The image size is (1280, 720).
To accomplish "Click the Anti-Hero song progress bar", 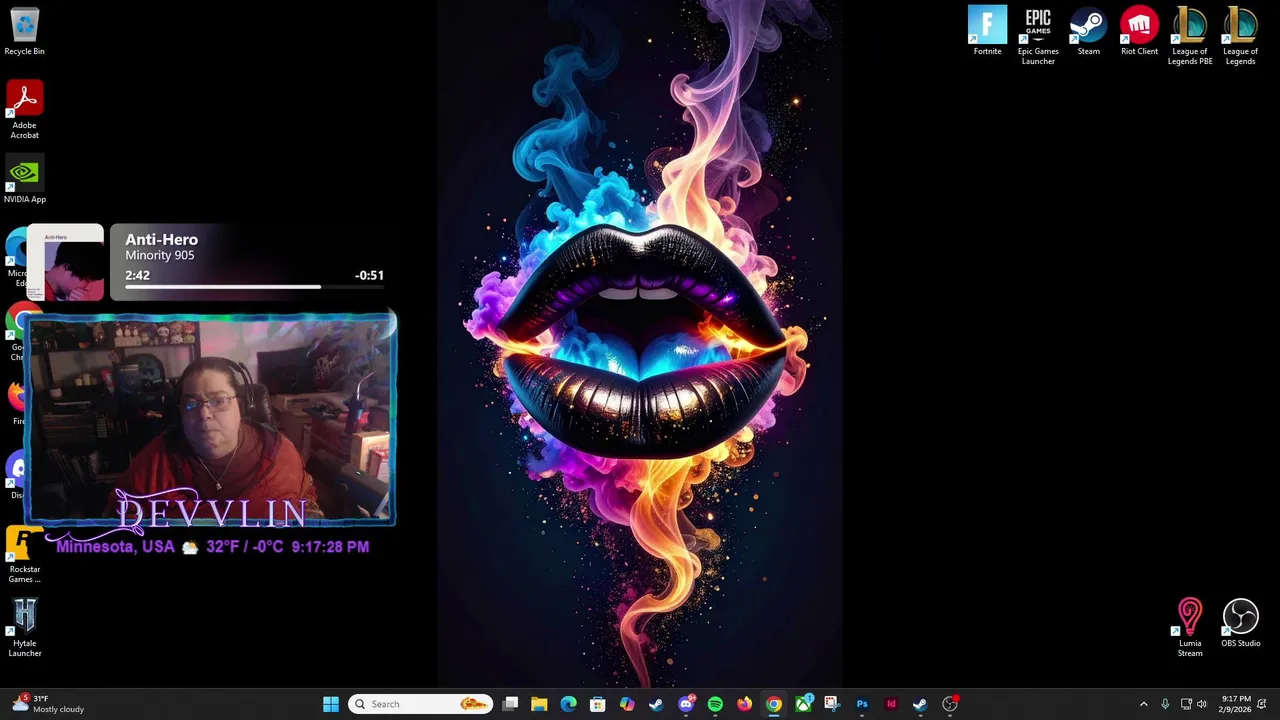I will pos(254,287).
